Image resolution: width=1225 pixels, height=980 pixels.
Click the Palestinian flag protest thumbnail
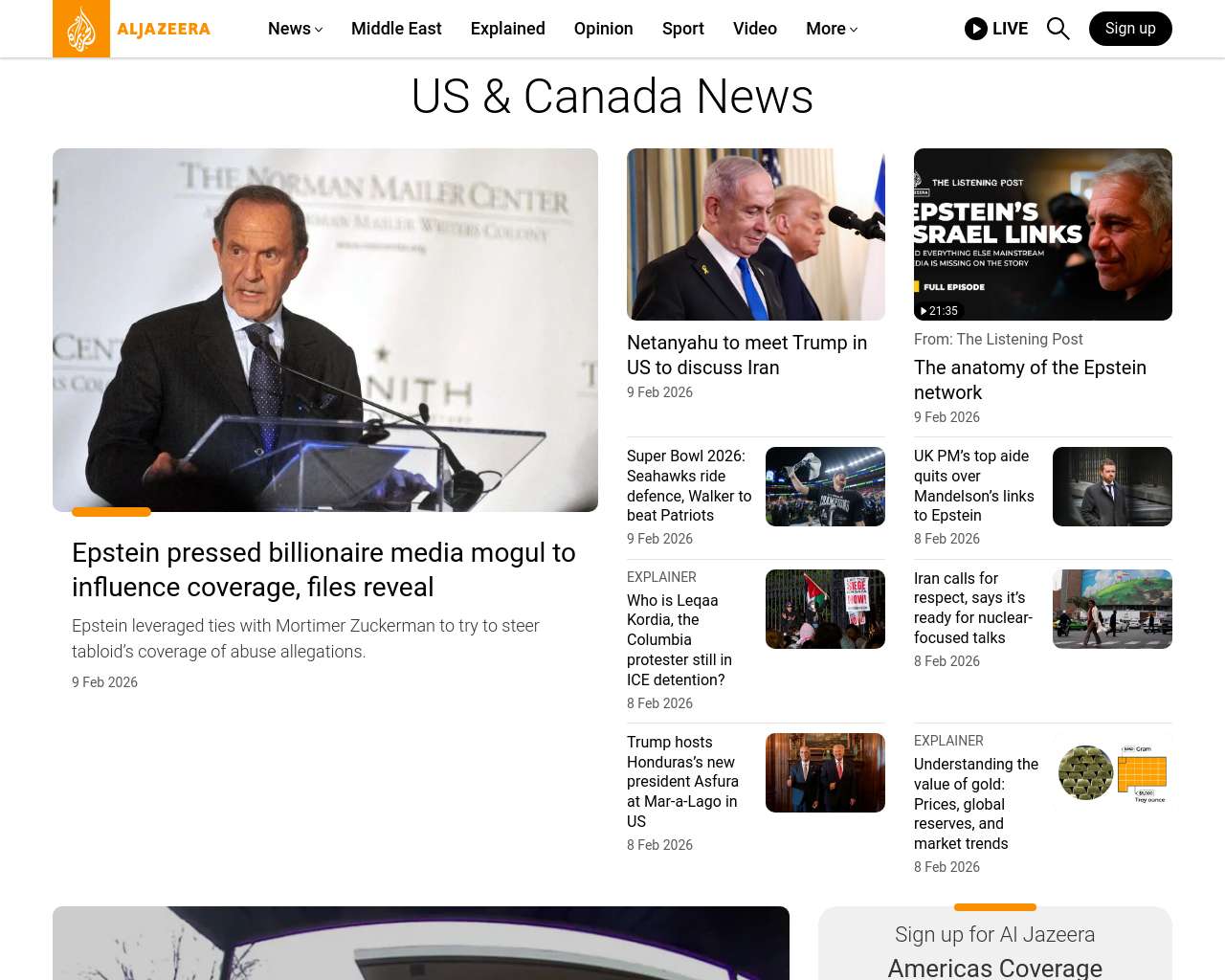click(825, 609)
